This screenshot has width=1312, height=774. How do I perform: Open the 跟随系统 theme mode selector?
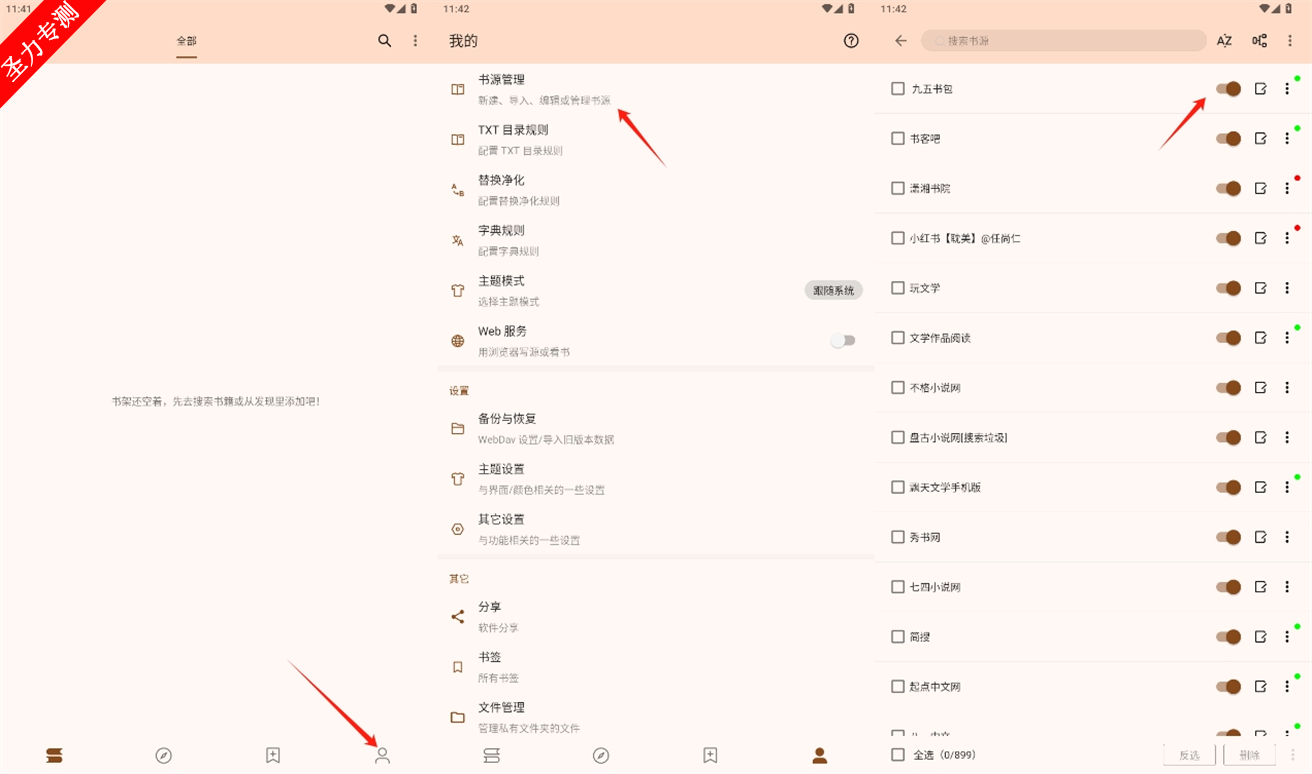833,290
